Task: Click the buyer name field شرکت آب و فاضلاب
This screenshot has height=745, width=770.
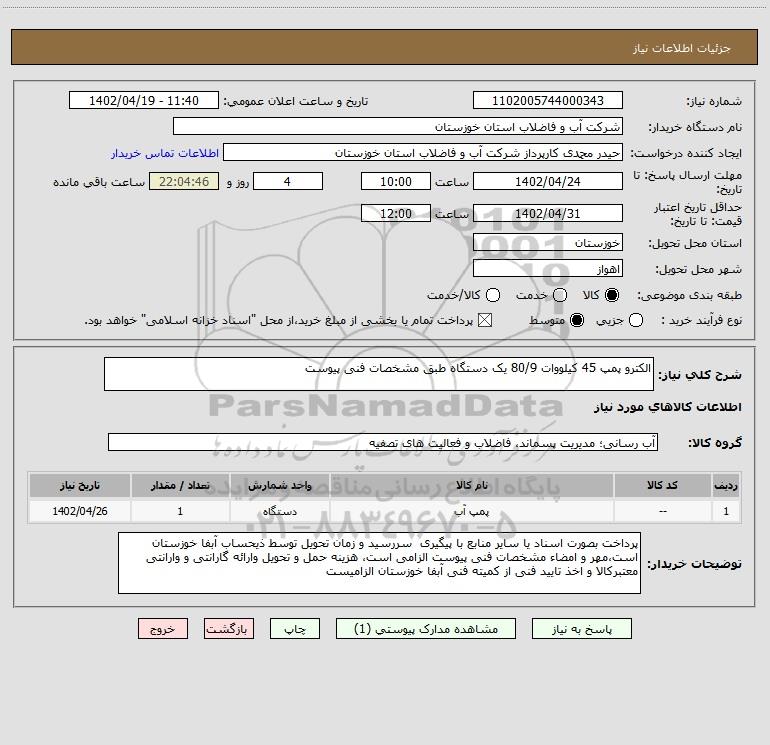Action: (x=398, y=126)
